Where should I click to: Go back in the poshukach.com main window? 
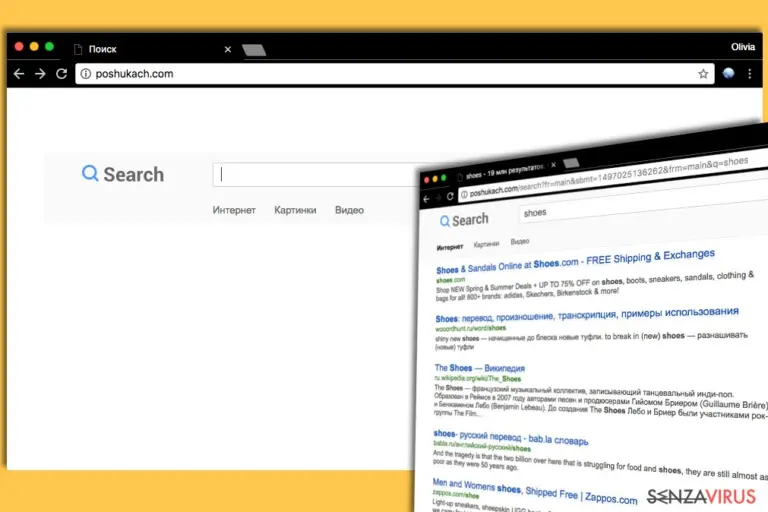[x=19, y=73]
